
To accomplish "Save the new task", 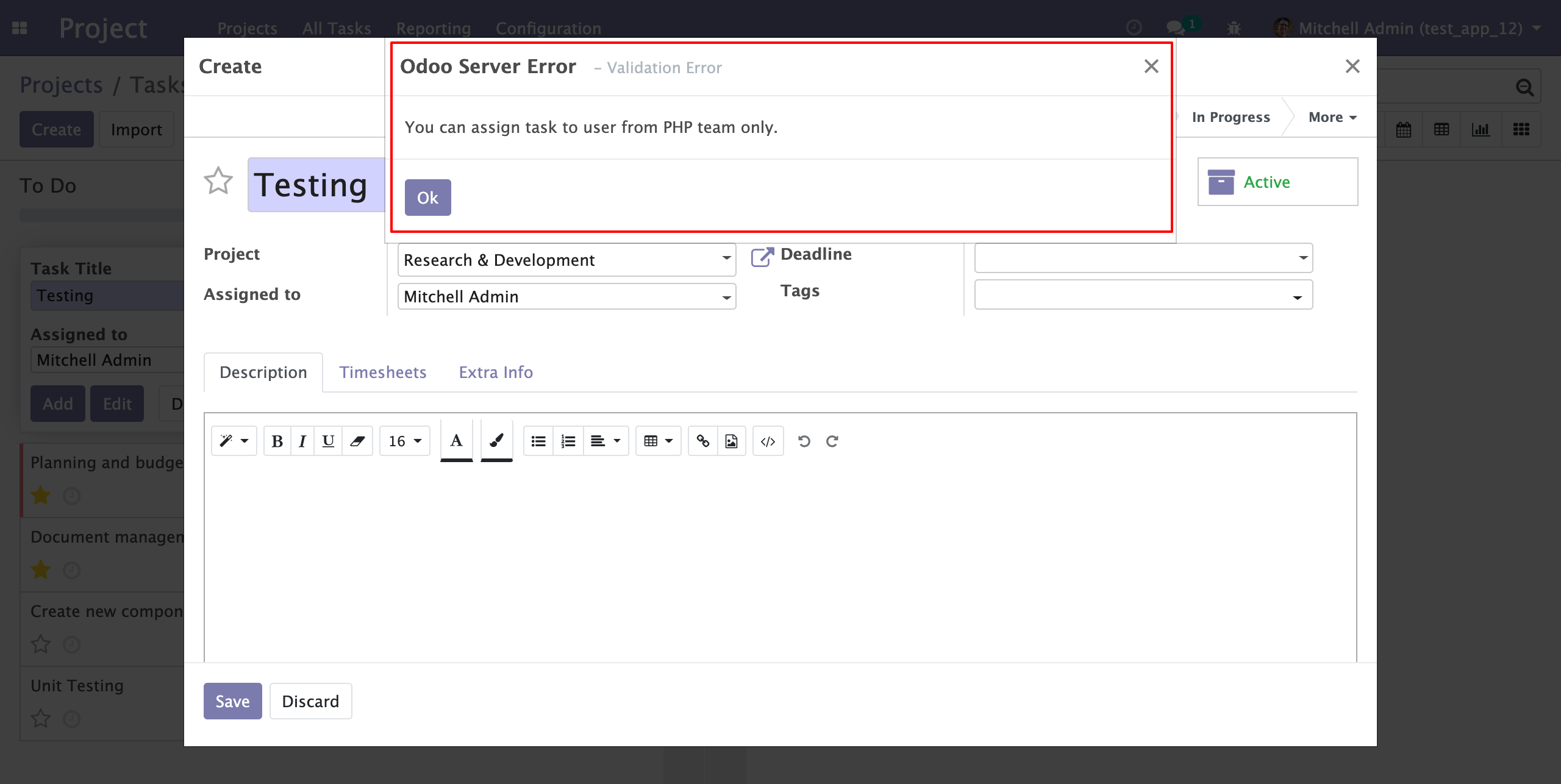I will 233,701.
